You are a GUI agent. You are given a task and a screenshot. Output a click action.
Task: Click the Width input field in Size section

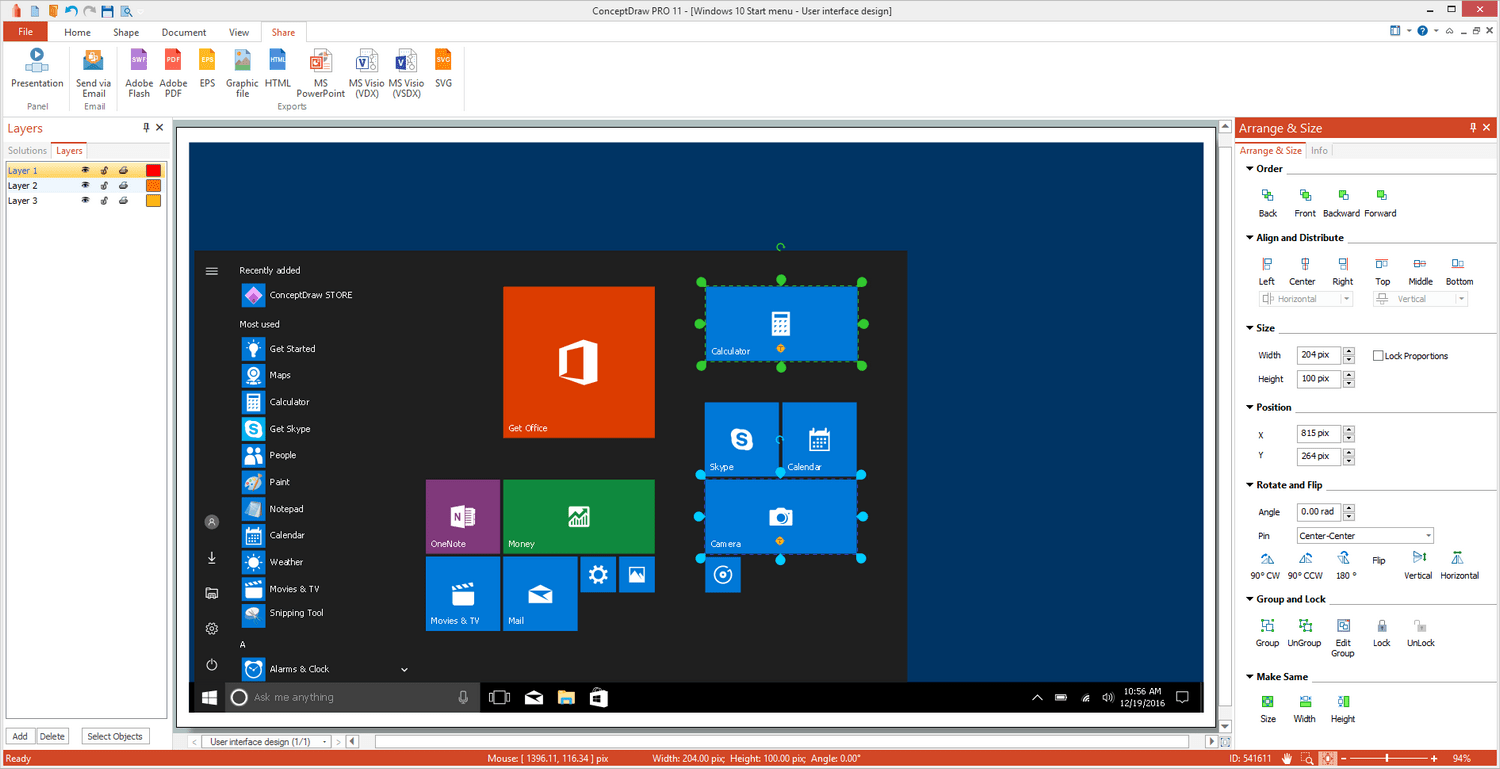[1318, 355]
